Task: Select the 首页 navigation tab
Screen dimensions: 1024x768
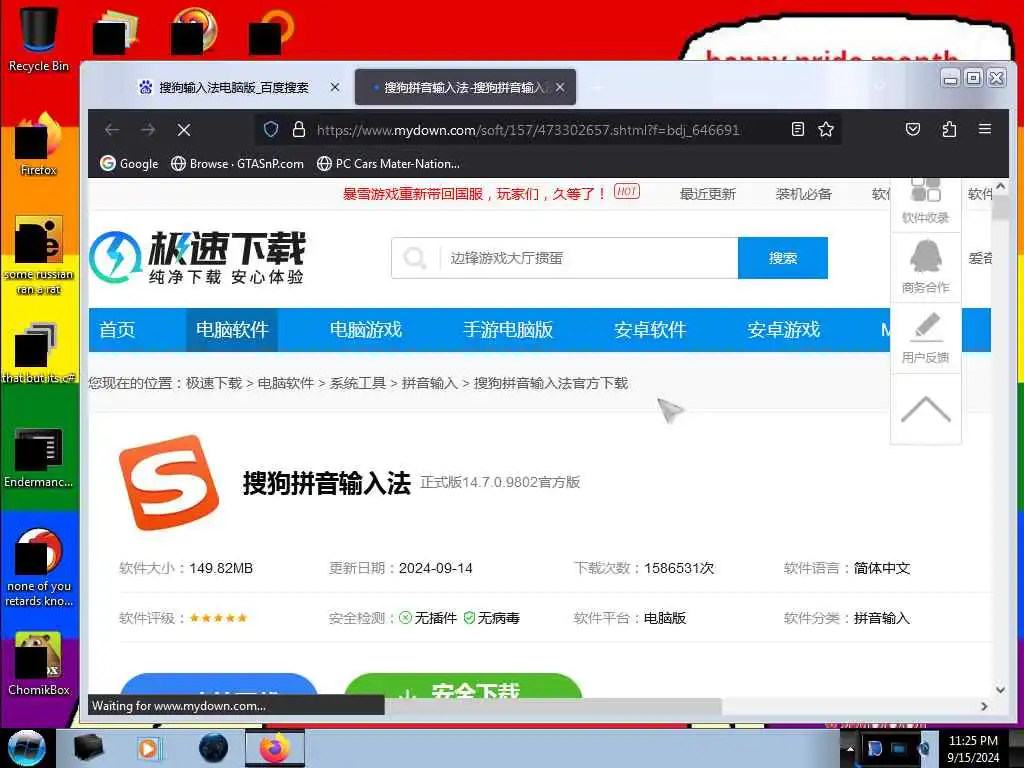Action: [117, 329]
